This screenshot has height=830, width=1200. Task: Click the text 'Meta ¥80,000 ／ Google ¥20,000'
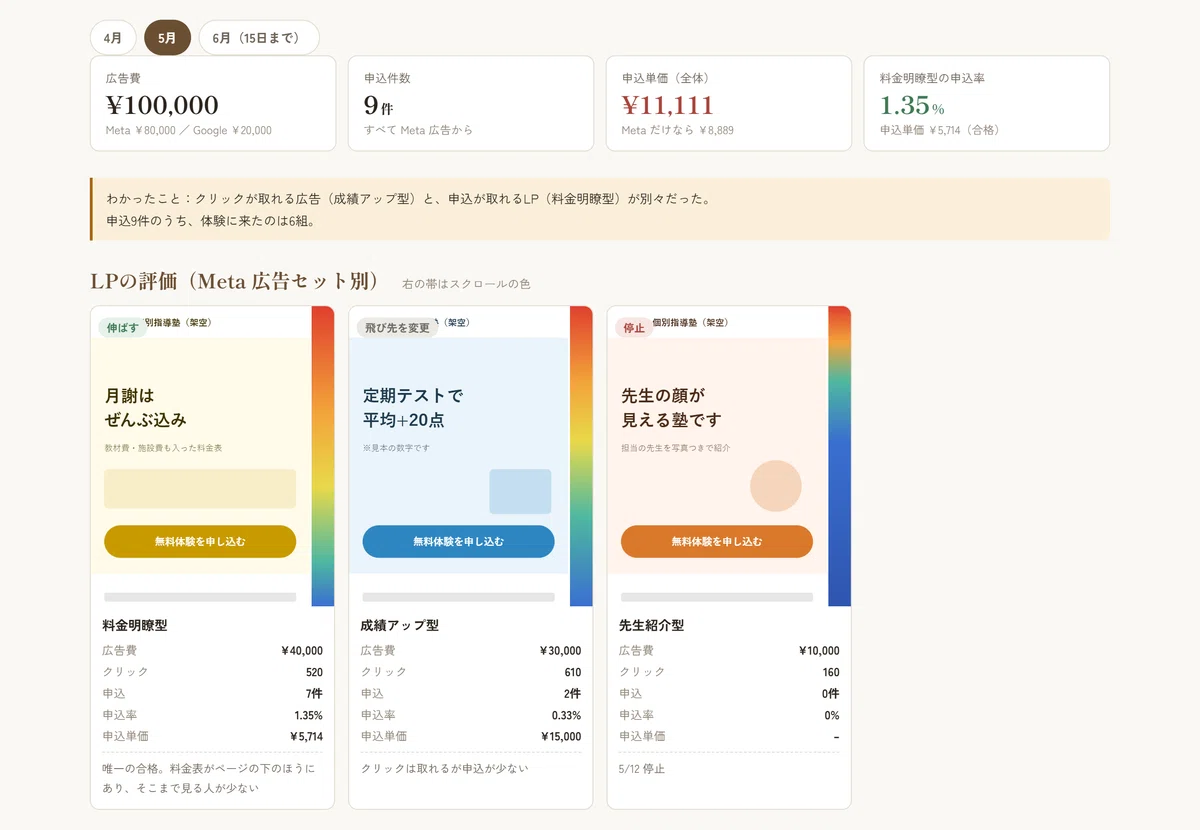point(189,130)
